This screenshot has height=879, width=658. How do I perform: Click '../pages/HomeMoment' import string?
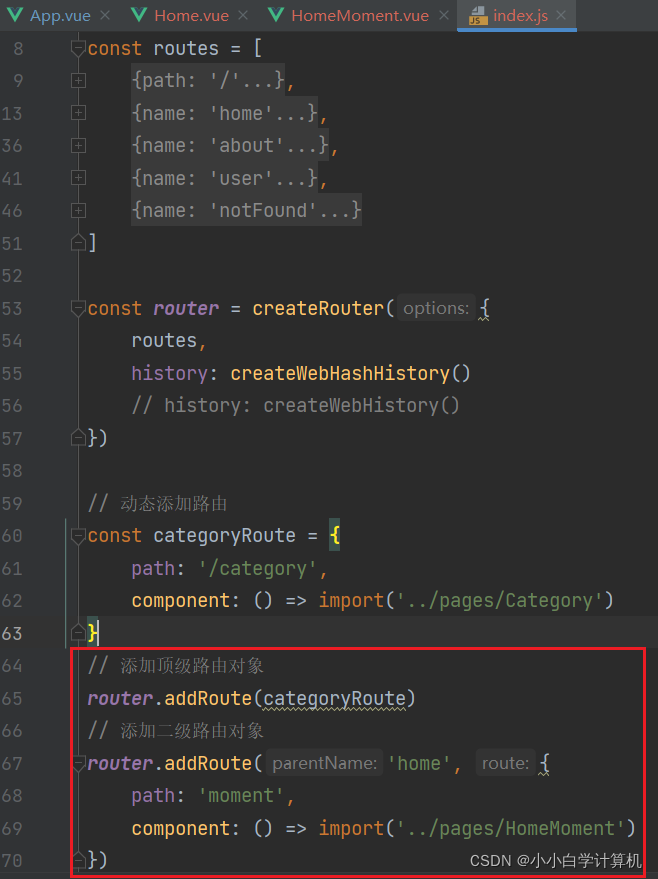511,829
